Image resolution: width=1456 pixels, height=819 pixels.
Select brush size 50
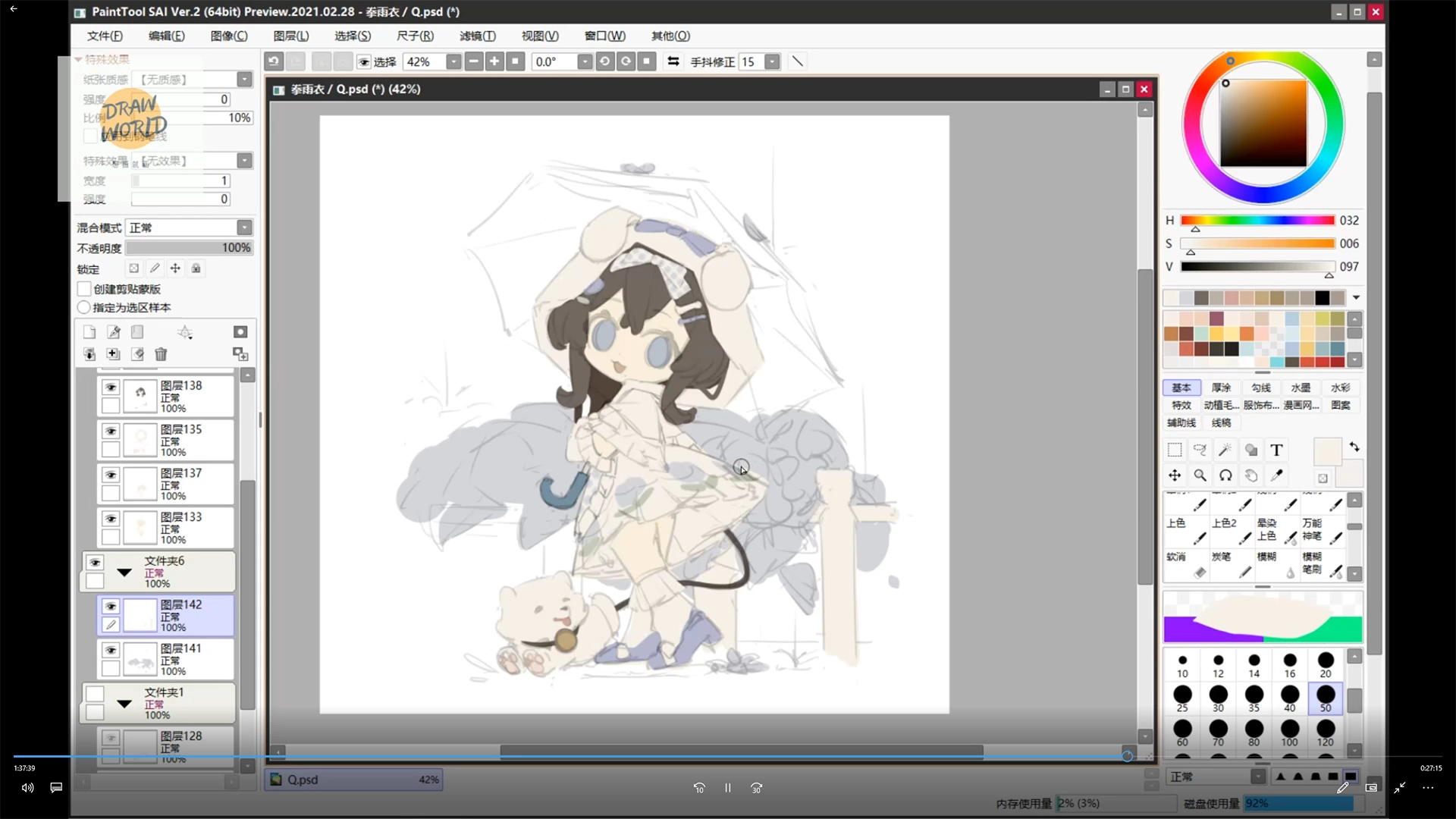point(1325,698)
